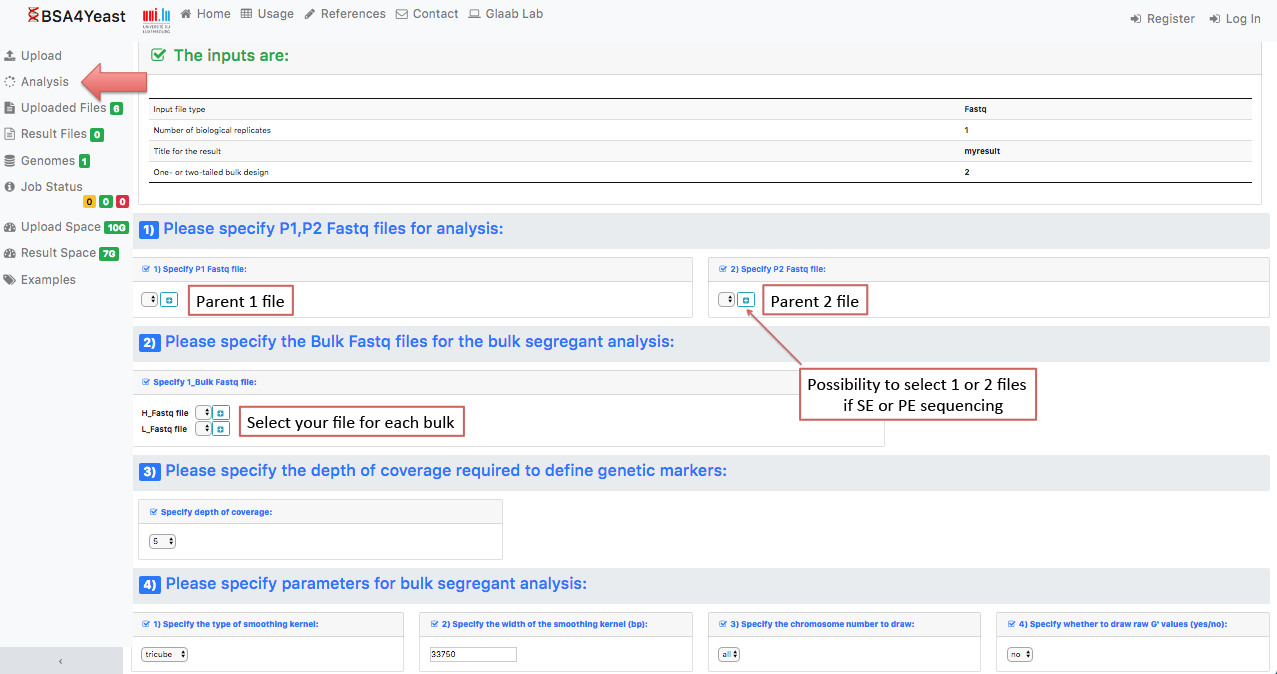Viewport: 1277px width, 674px height.
Task: Click the Register link
Action: (1162, 19)
